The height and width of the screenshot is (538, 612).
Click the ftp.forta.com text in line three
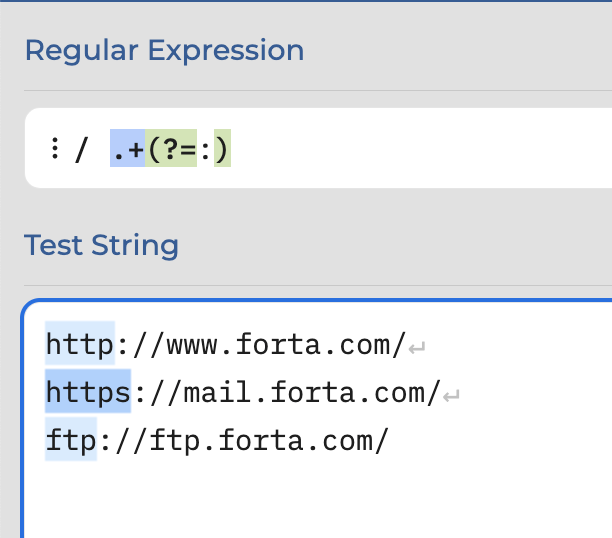260,441
